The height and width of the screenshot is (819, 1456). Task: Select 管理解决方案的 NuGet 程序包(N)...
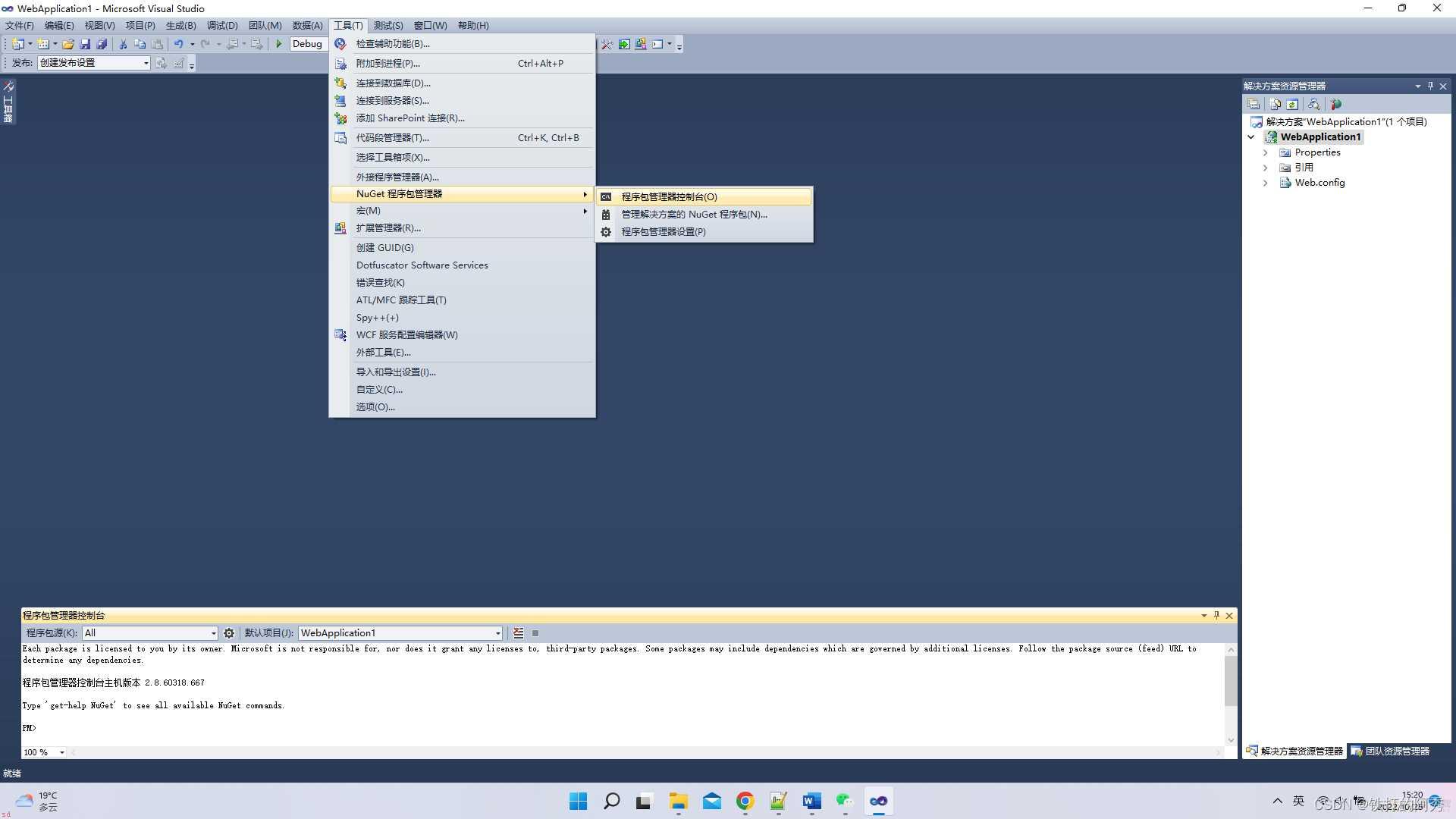704,215
